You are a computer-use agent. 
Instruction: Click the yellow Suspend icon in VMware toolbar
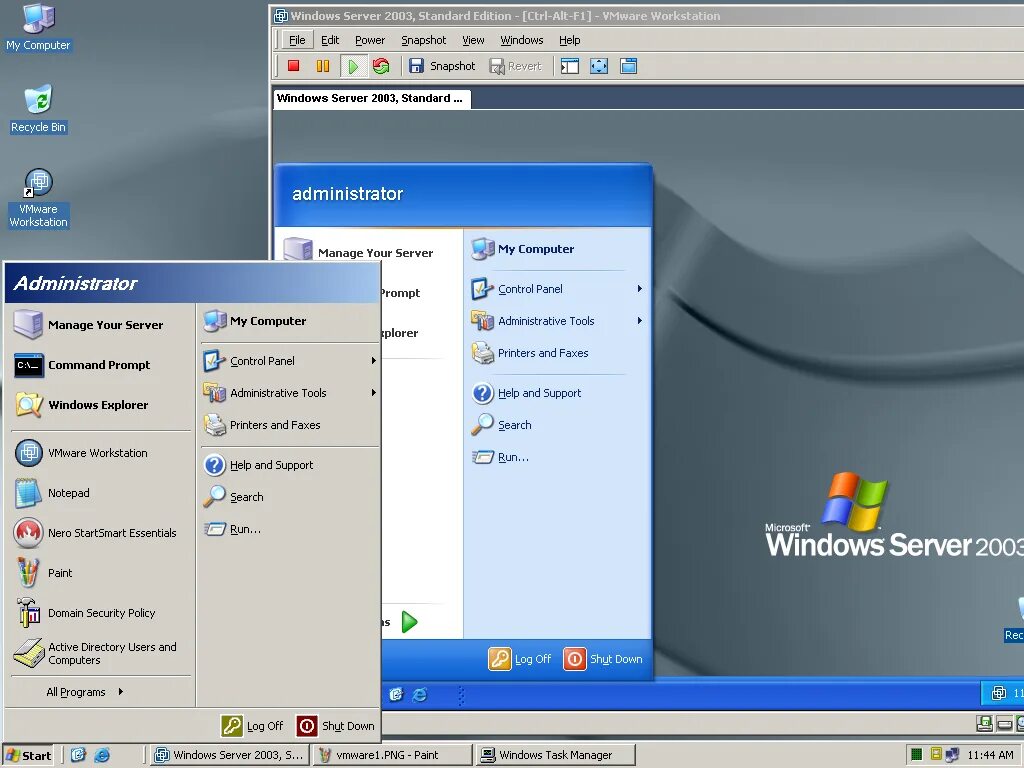(323, 66)
